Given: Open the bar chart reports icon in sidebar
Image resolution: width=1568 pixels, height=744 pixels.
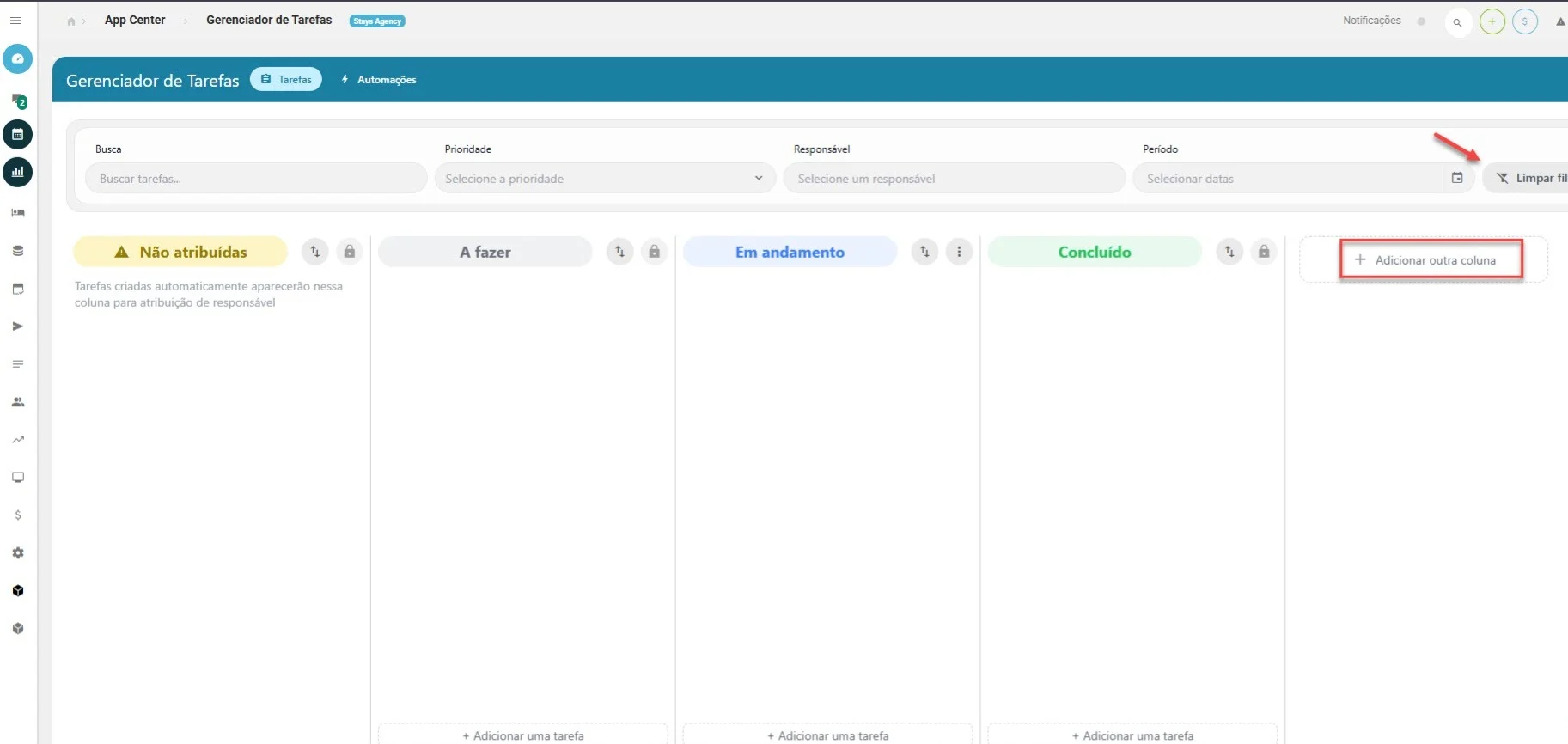Looking at the screenshot, I should click(17, 173).
